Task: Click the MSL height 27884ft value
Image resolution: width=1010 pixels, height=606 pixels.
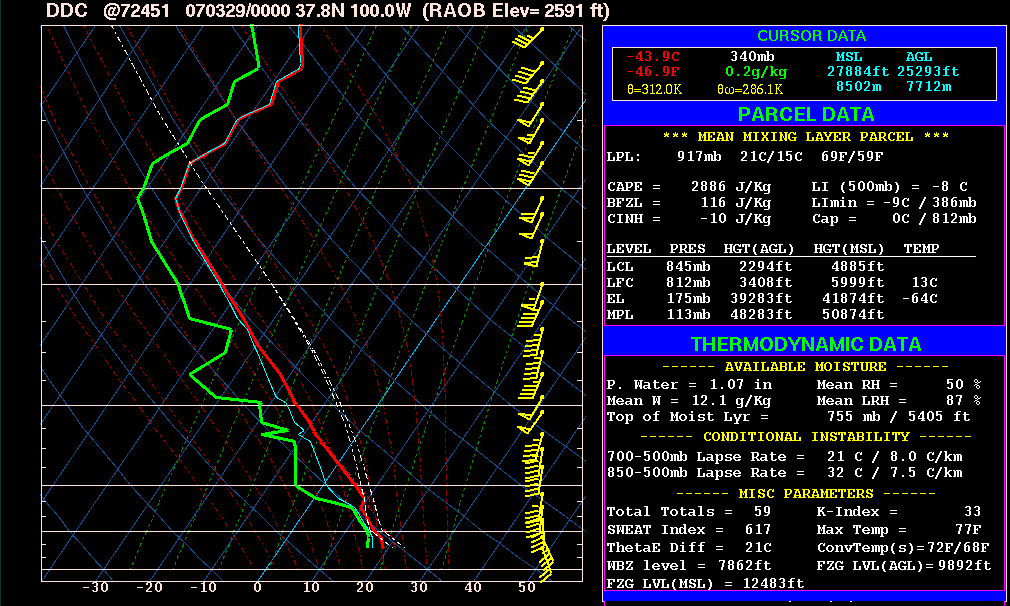Action: pyautogui.click(x=857, y=71)
